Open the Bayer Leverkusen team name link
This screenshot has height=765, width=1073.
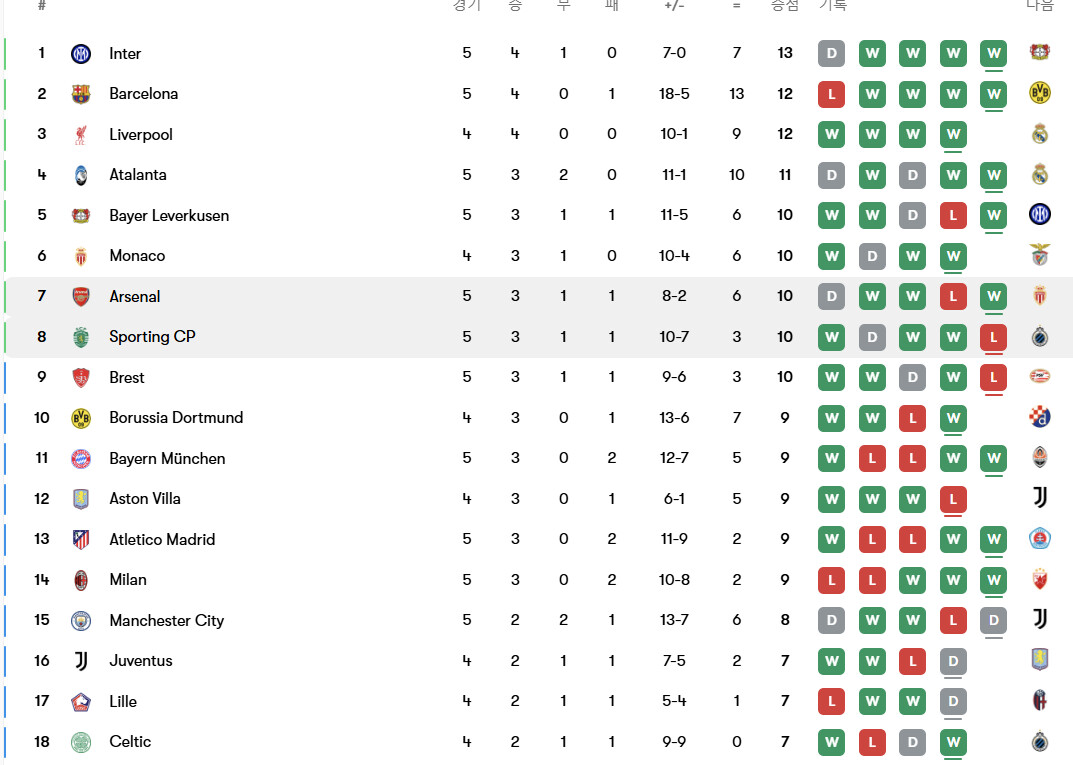pyautogui.click(x=169, y=216)
